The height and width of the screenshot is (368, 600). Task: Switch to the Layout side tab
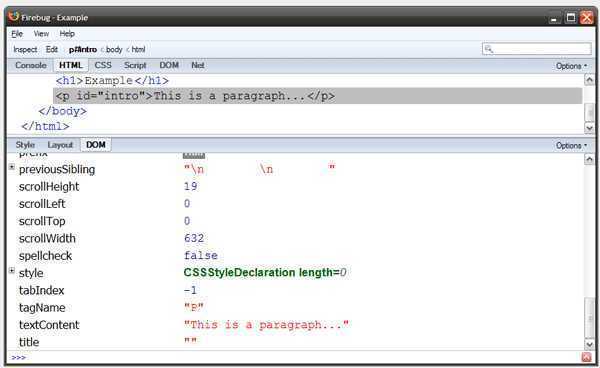pos(60,145)
